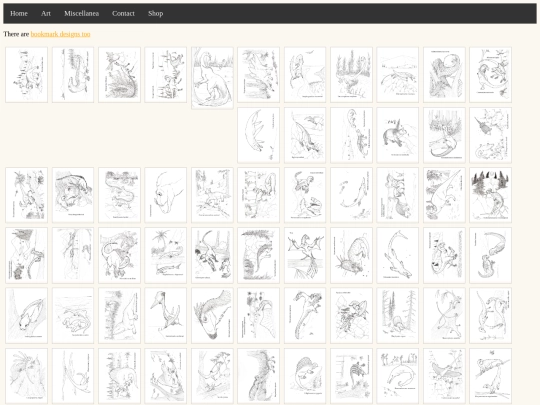Follow the 'bookmark designs too' link

pos(60,34)
